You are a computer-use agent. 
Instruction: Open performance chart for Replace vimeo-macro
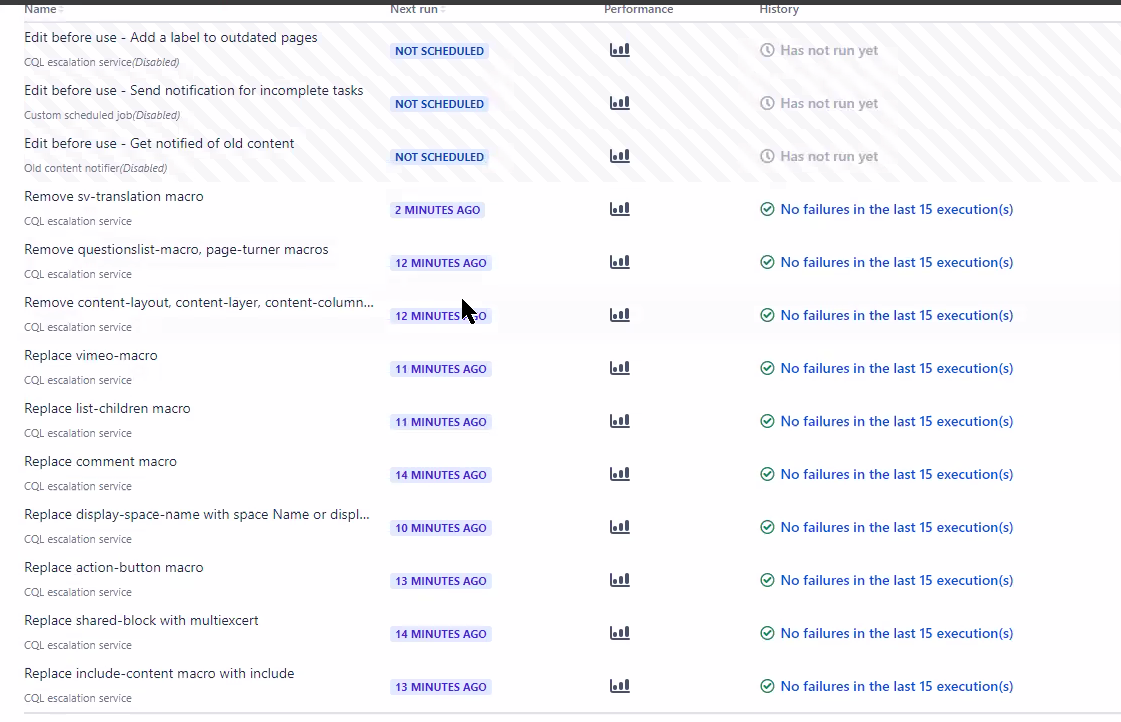pyautogui.click(x=619, y=367)
